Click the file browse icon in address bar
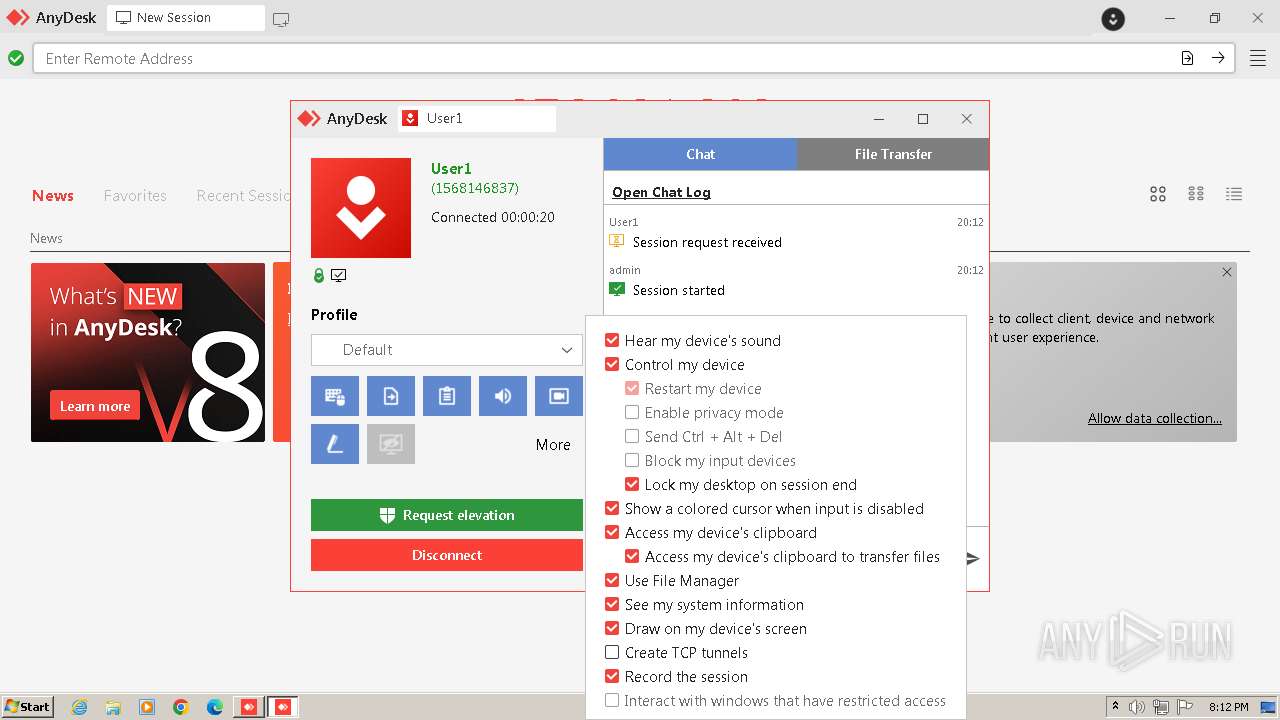This screenshot has height=720, width=1280. [1187, 58]
